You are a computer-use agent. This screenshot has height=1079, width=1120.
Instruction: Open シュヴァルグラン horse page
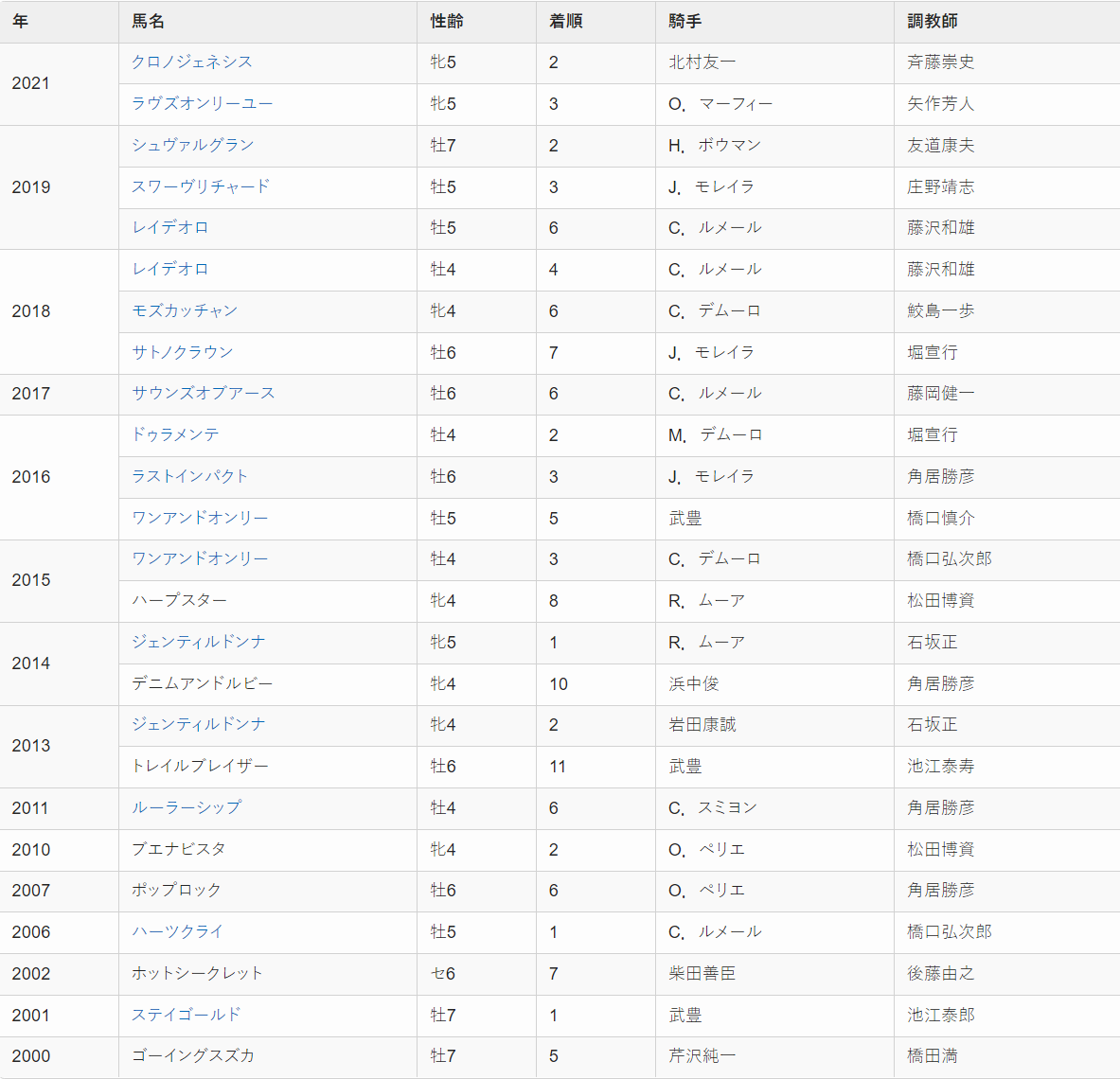(193, 145)
